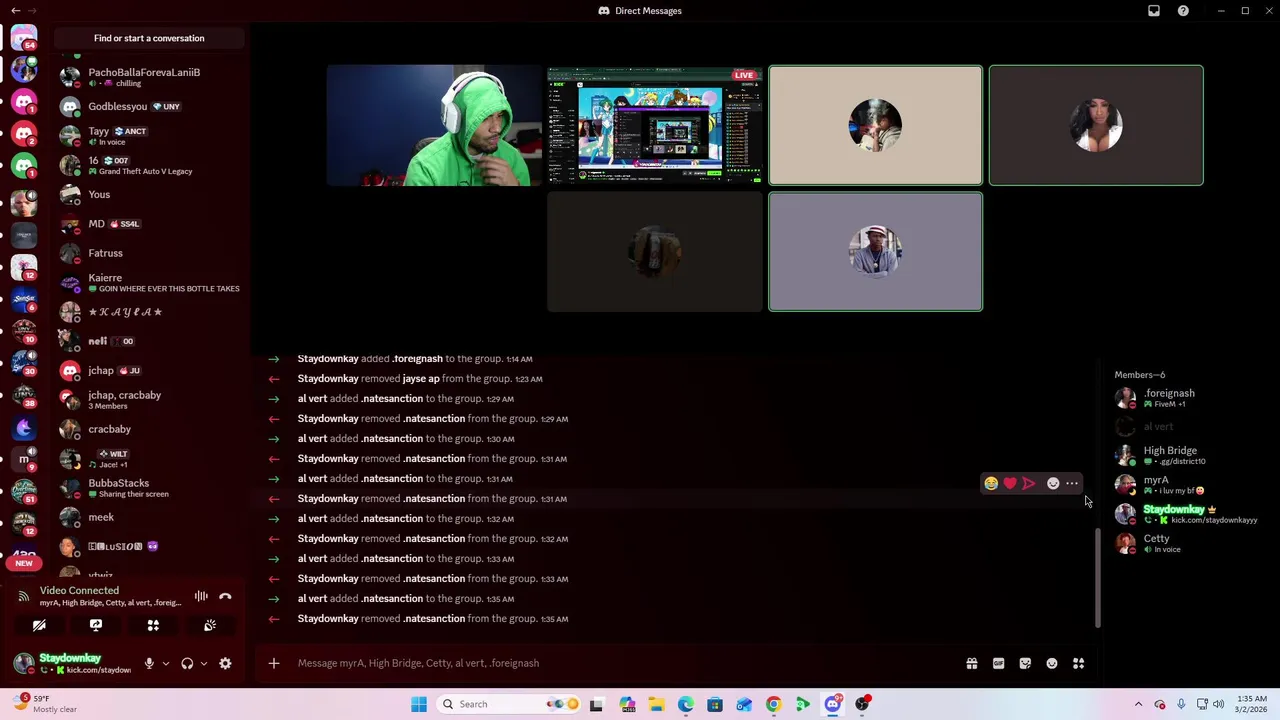Check connection quality signal icon
This screenshot has height=720, width=1280.
point(23,596)
